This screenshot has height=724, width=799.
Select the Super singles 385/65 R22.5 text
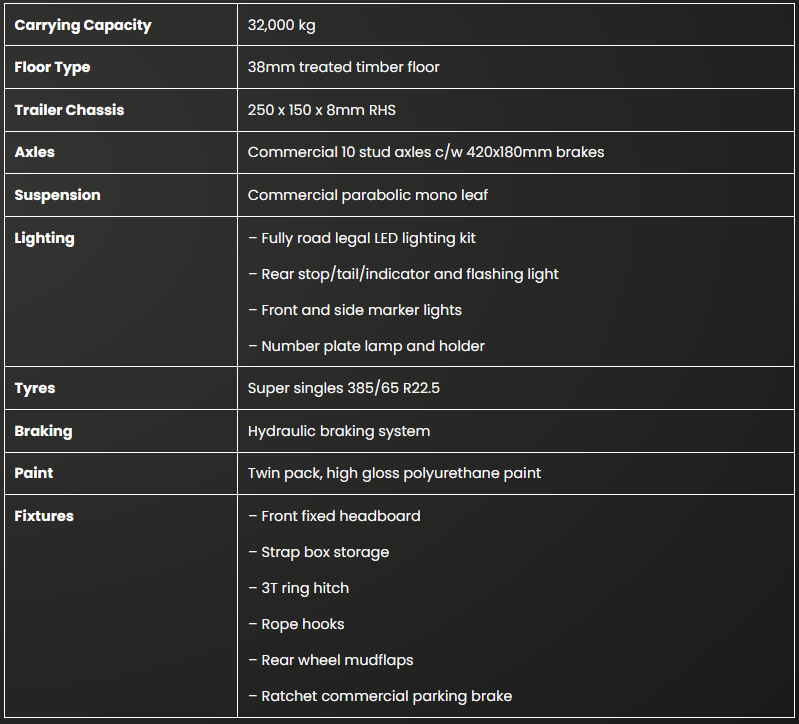(x=343, y=388)
